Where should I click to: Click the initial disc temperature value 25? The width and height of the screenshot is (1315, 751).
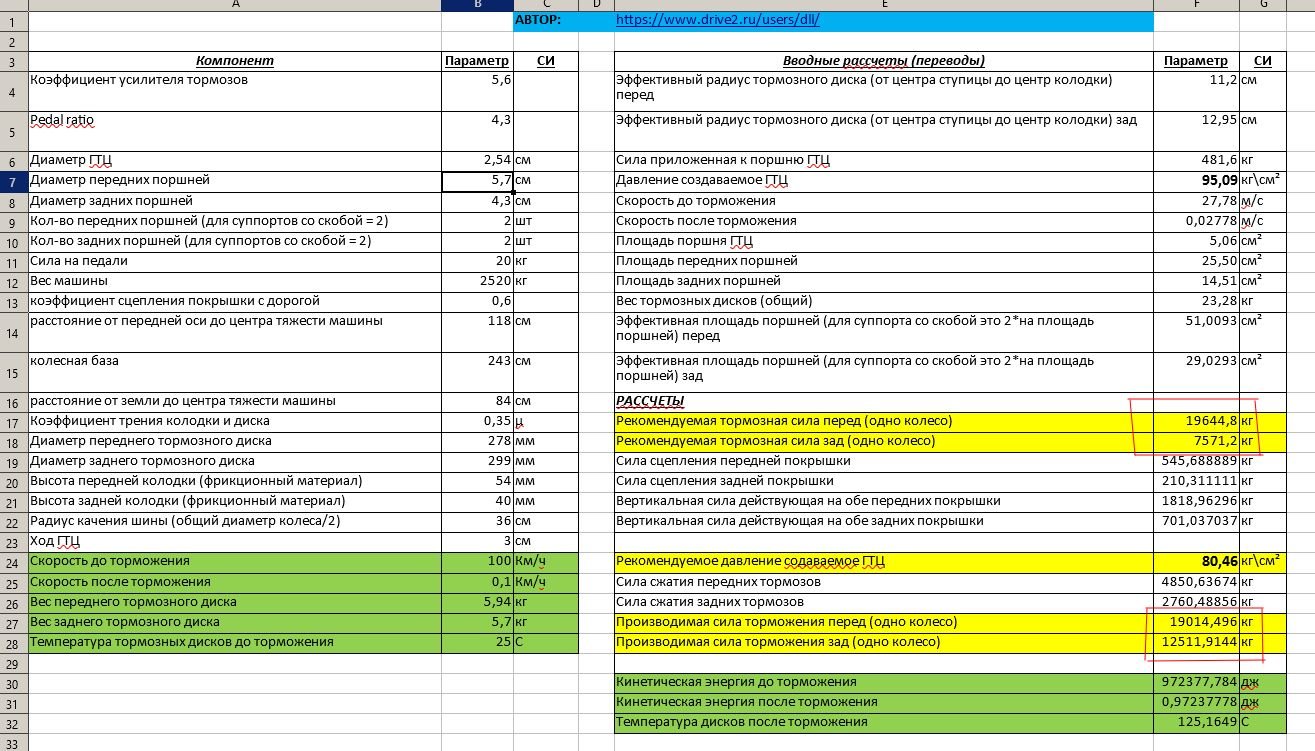477,642
